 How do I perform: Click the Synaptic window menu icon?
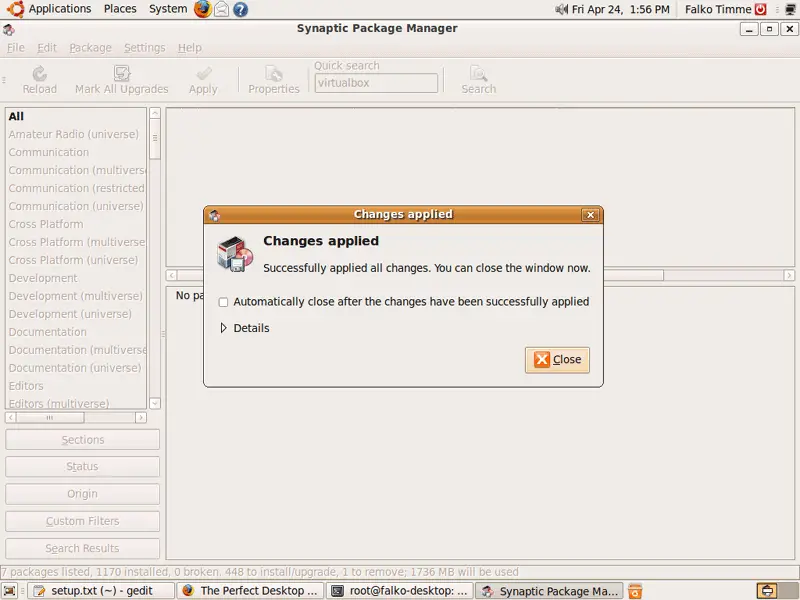tap(9, 30)
